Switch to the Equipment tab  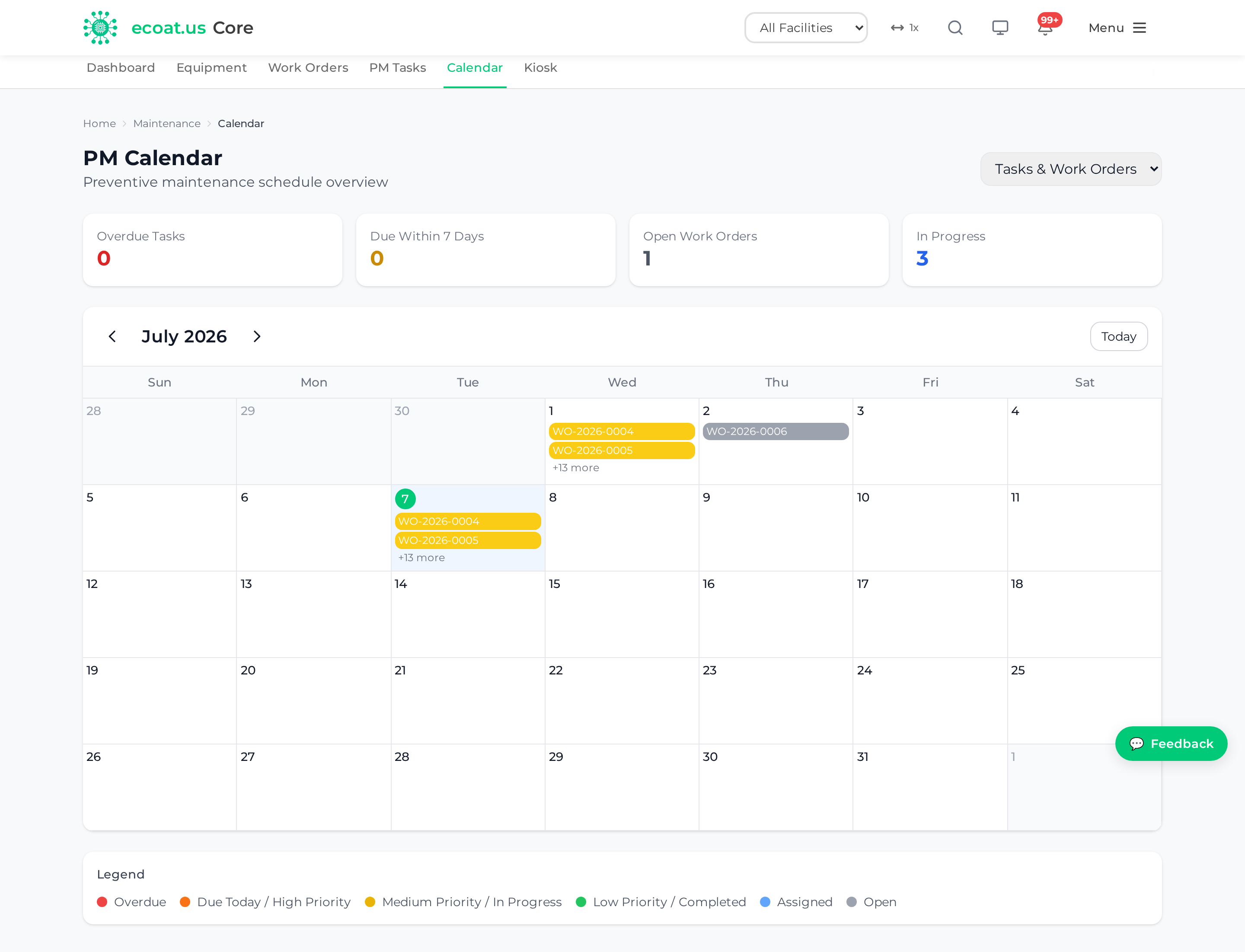(x=211, y=67)
